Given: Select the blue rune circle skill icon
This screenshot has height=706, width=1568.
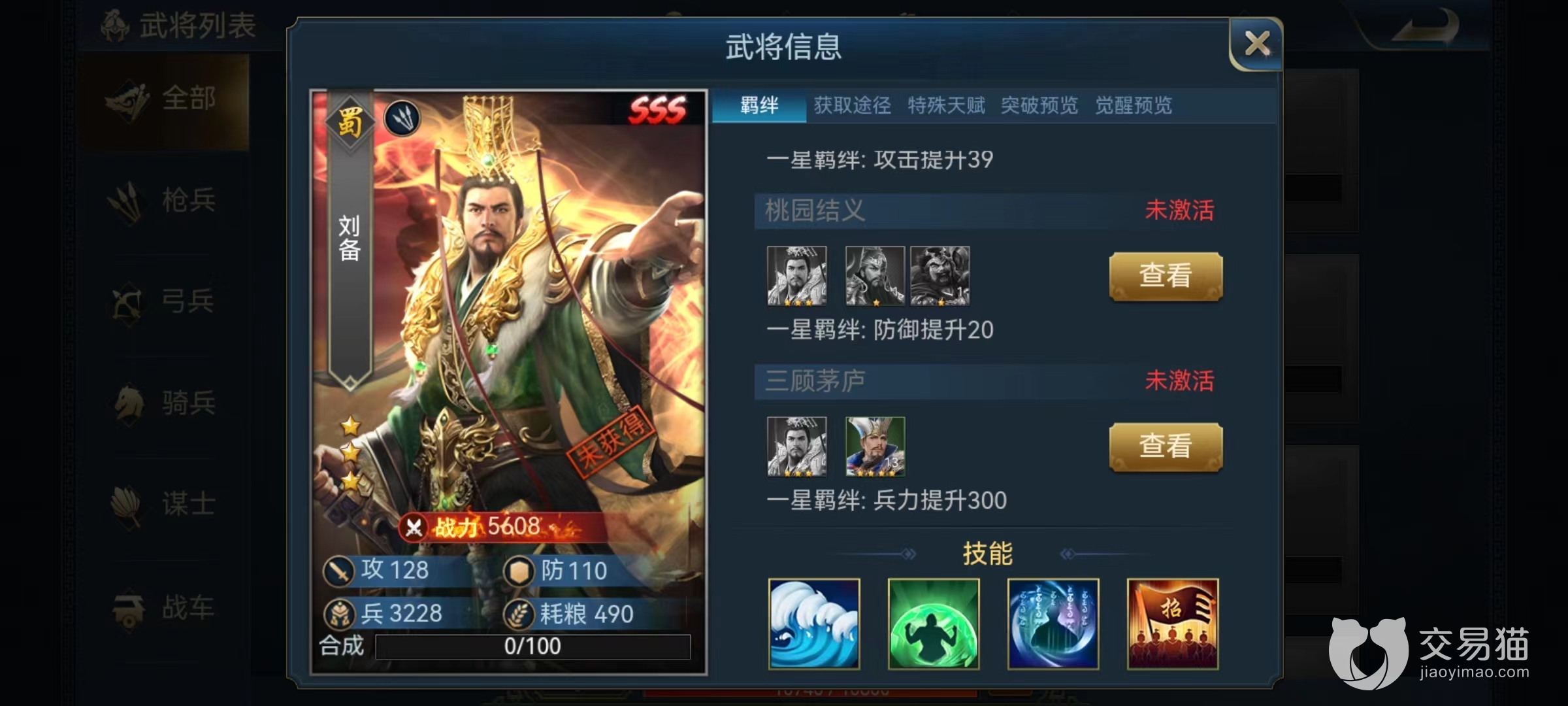Looking at the screenshot, I should [x=1053, y=624].
